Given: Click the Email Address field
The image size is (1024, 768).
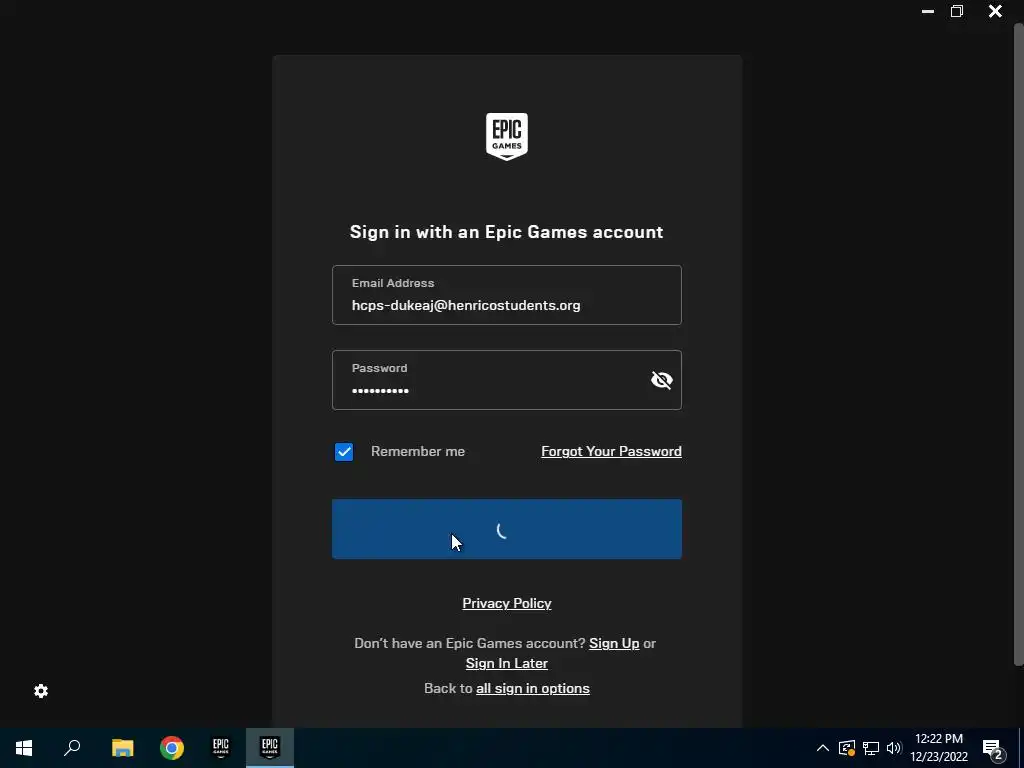Looking at the screenshot, I should (x=507, y=295).
